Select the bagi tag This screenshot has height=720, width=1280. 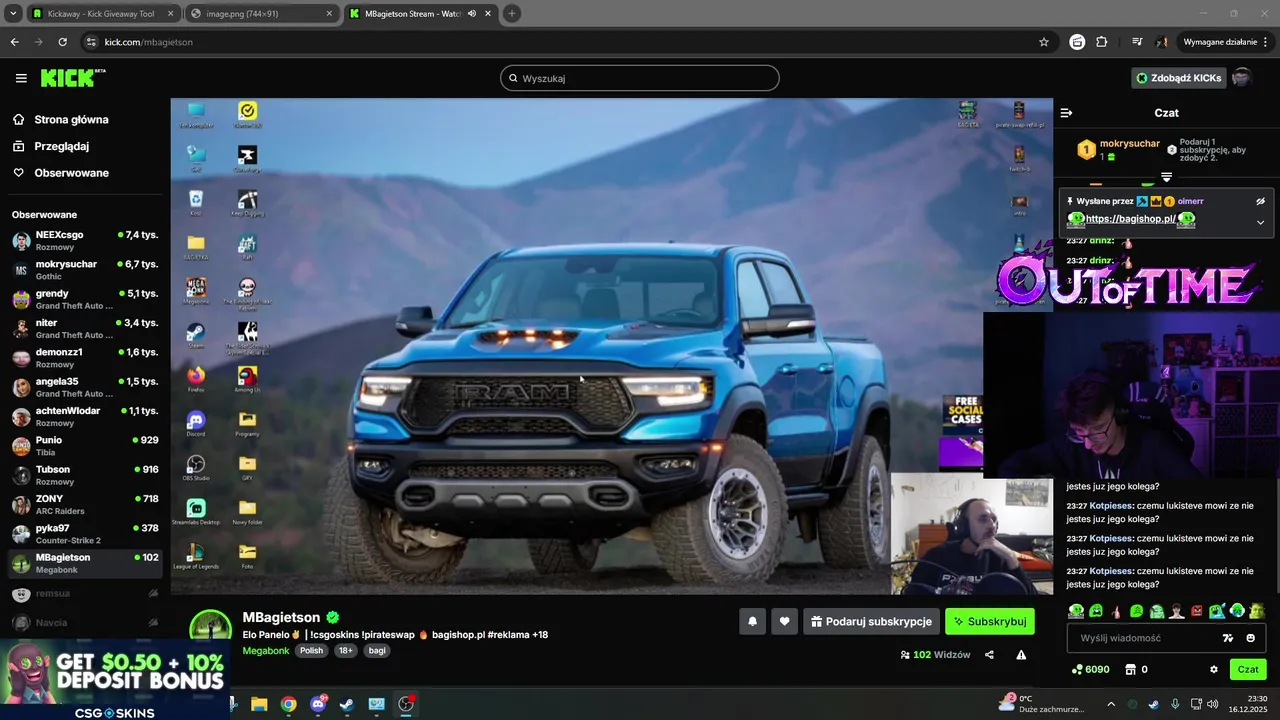(x=377, y=650)
